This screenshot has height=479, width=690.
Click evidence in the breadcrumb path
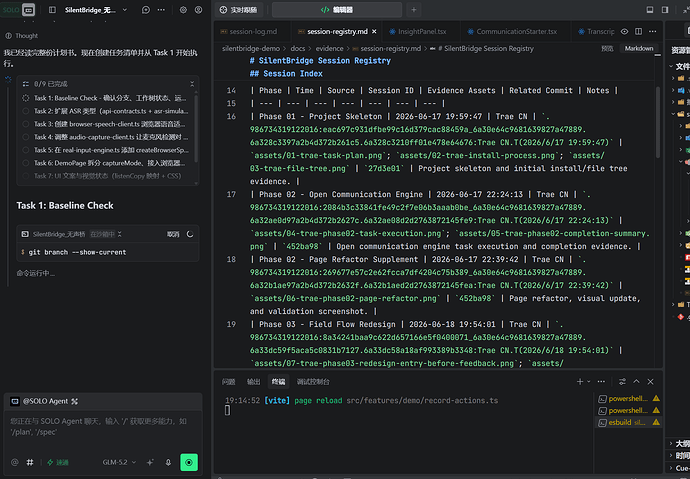coord(329,48)
